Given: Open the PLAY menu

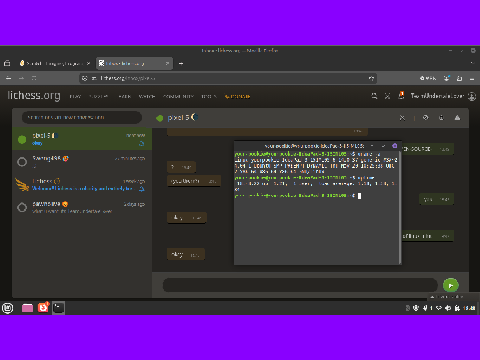Looking at the screenshot, I should (75, 96).
